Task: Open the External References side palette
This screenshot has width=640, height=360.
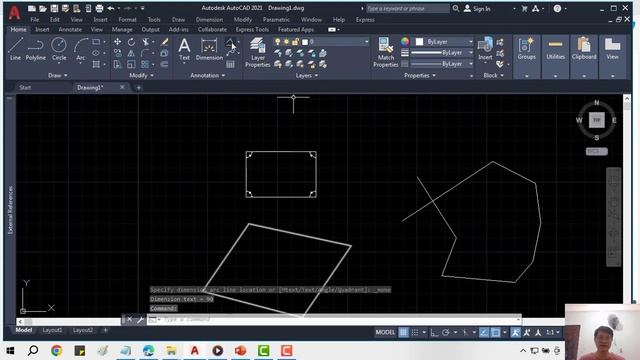Action: [x=10, y=210]
